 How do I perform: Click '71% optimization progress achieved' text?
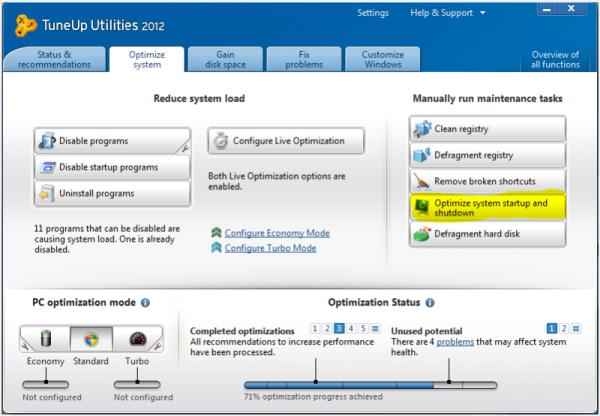coord(313,397)
